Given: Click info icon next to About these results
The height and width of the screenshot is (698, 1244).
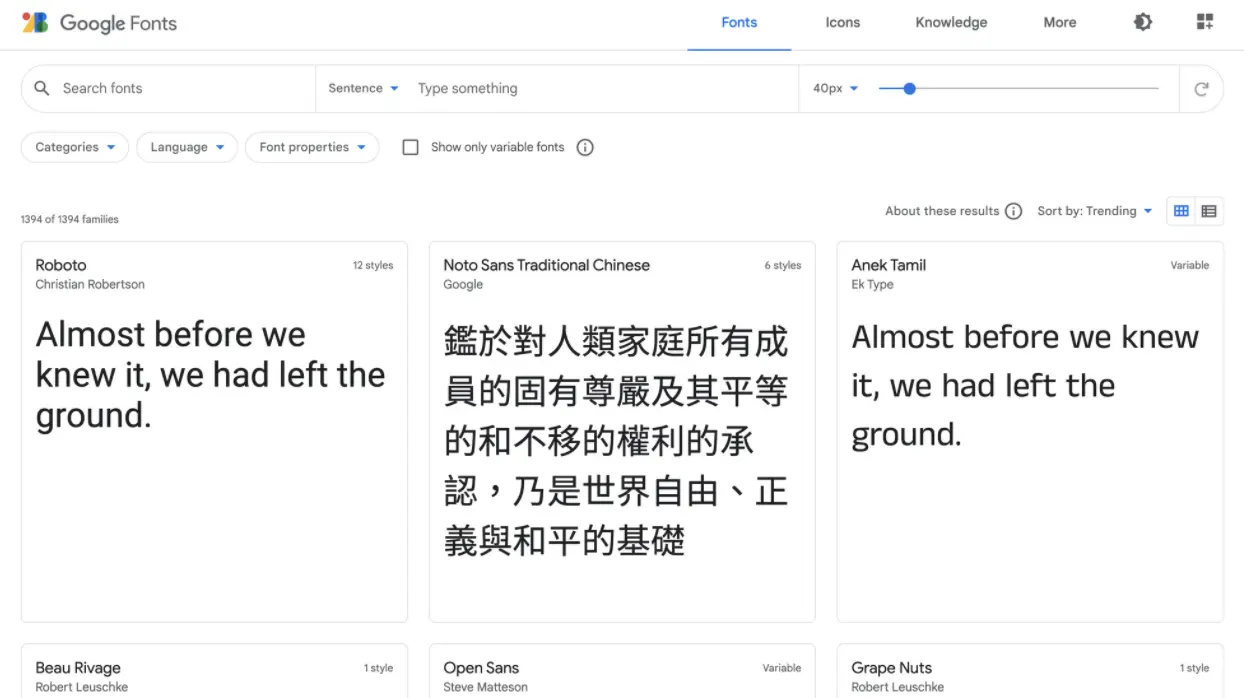Looking at the screenshot, I should pyautogui.click(x=1013, y=211).
